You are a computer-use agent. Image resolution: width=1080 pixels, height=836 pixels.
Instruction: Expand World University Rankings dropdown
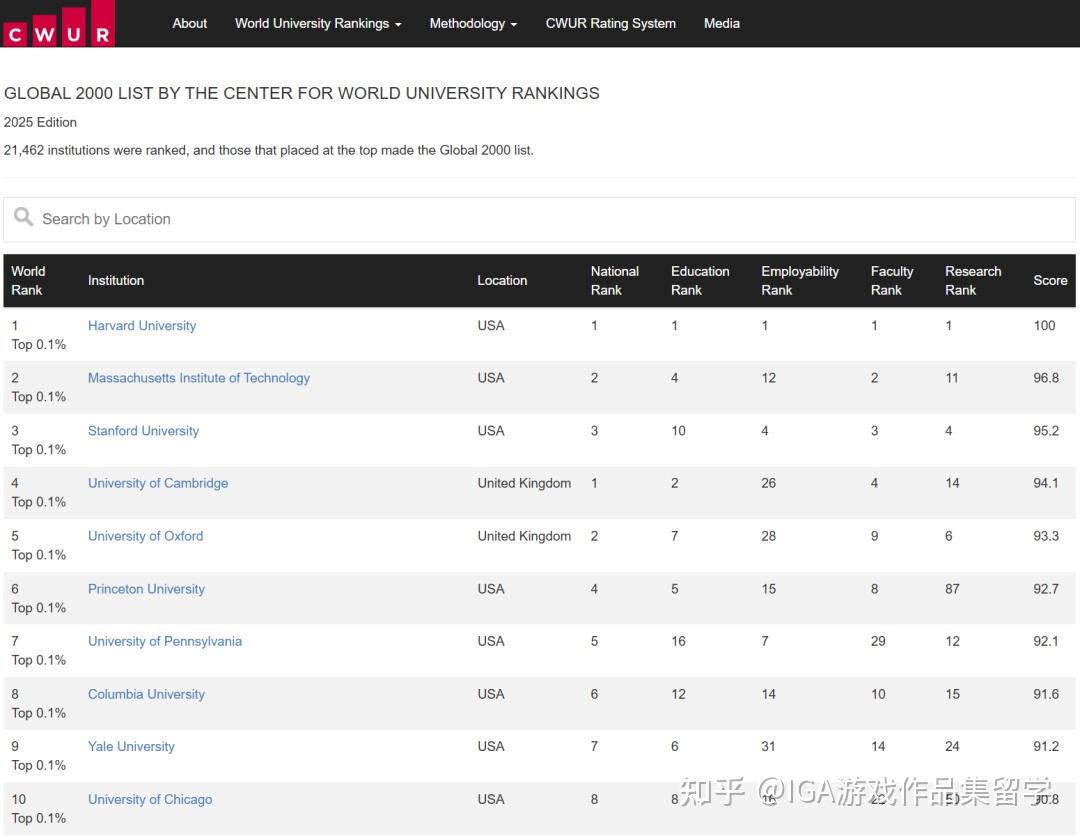coord(317,23)
